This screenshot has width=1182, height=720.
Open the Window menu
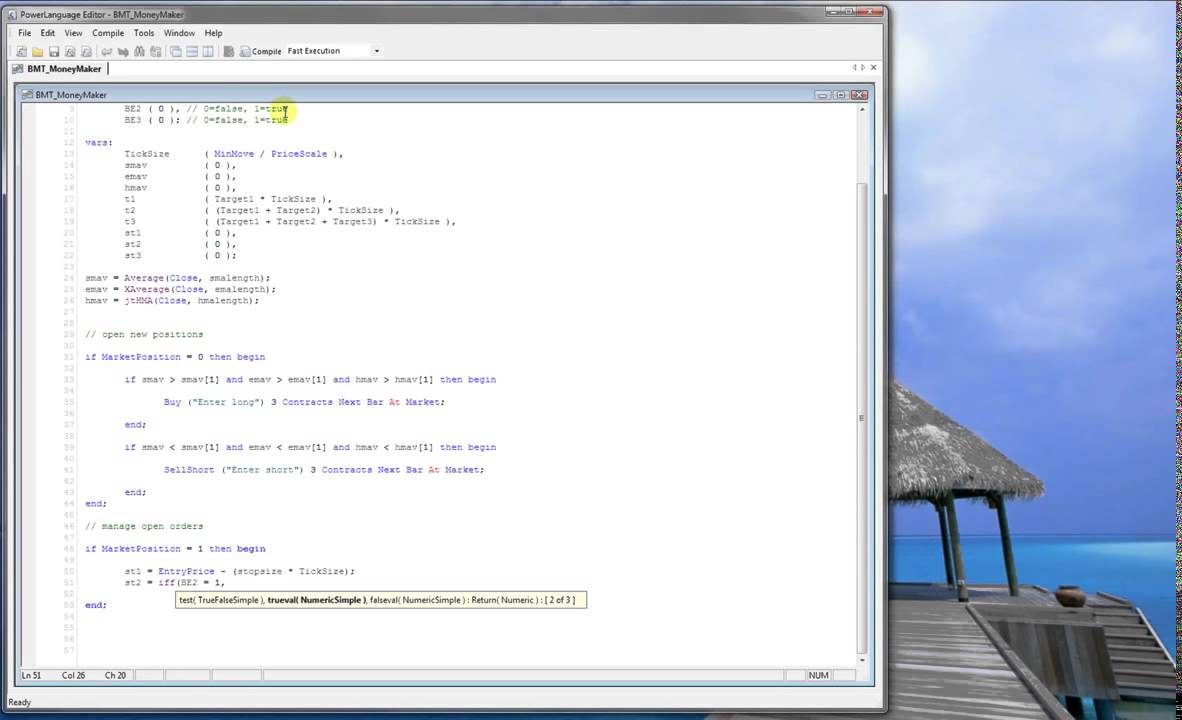click(x=179, y=33)
